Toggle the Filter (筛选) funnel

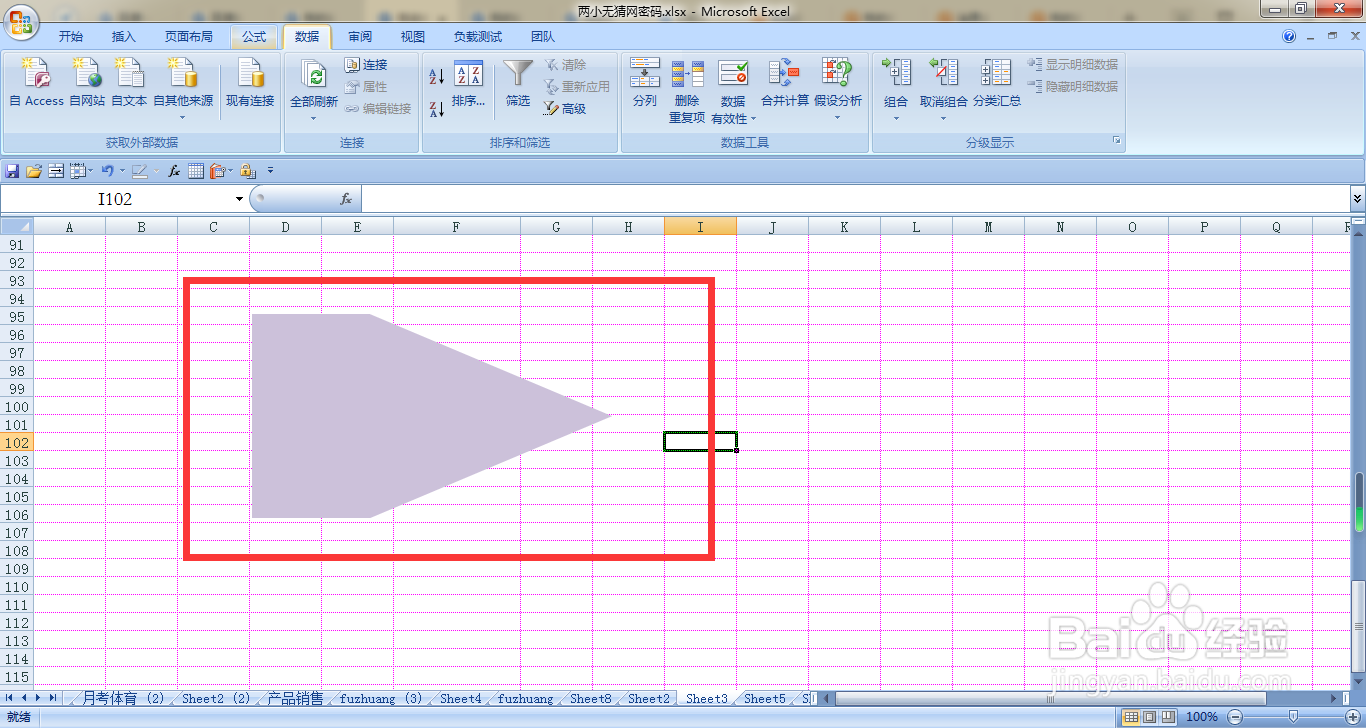pos(517,83)
